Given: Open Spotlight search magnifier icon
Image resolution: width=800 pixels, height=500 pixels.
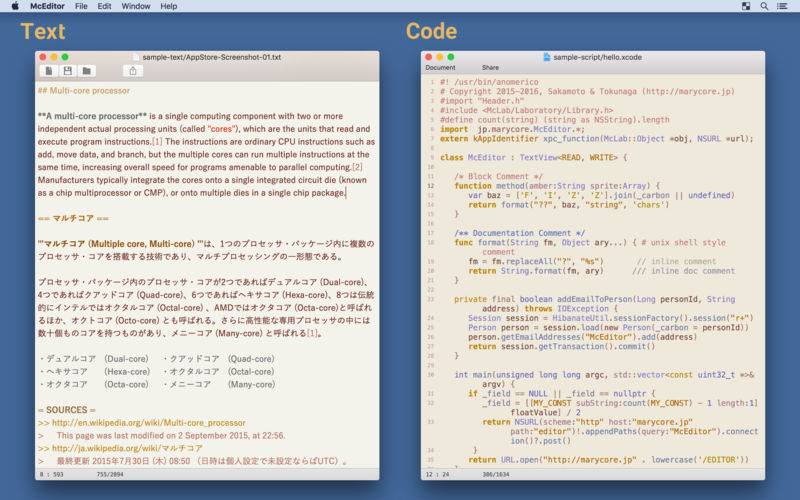Looking at the screenshot, I should pyautogui.click(x=764, y=6).
